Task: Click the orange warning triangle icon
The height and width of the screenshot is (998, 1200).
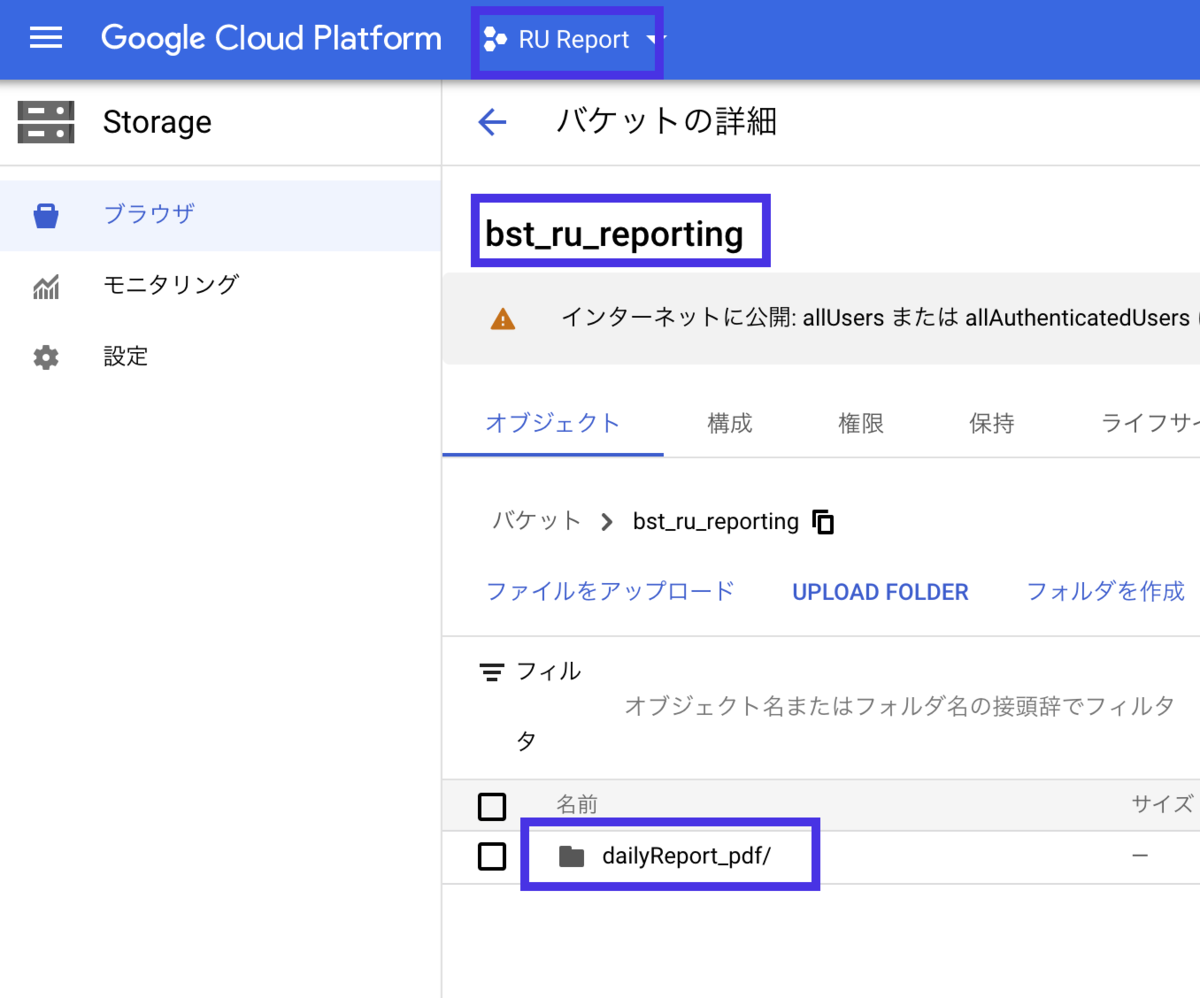Action: point(503,319)
